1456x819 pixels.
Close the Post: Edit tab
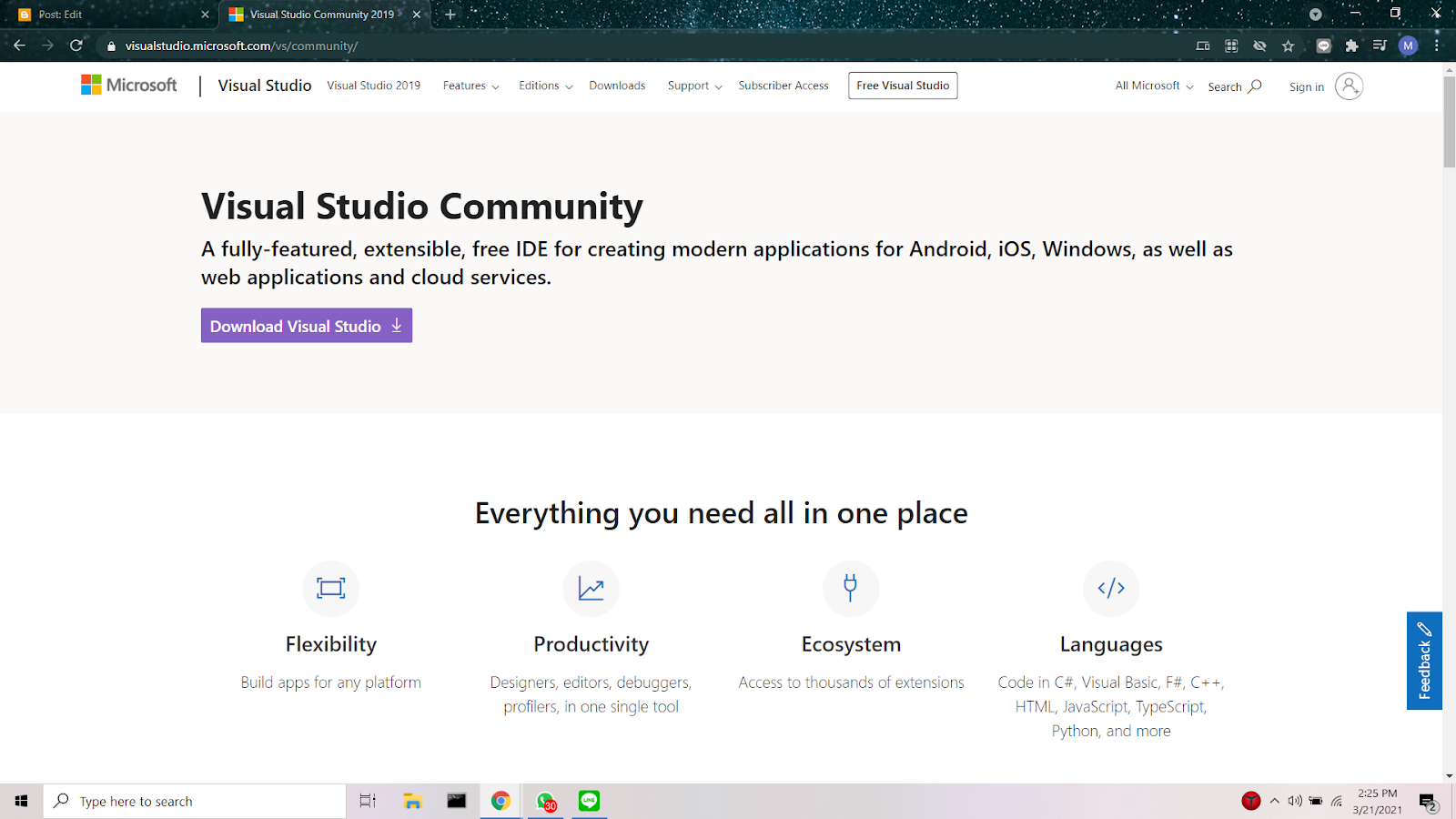(205, 15)
